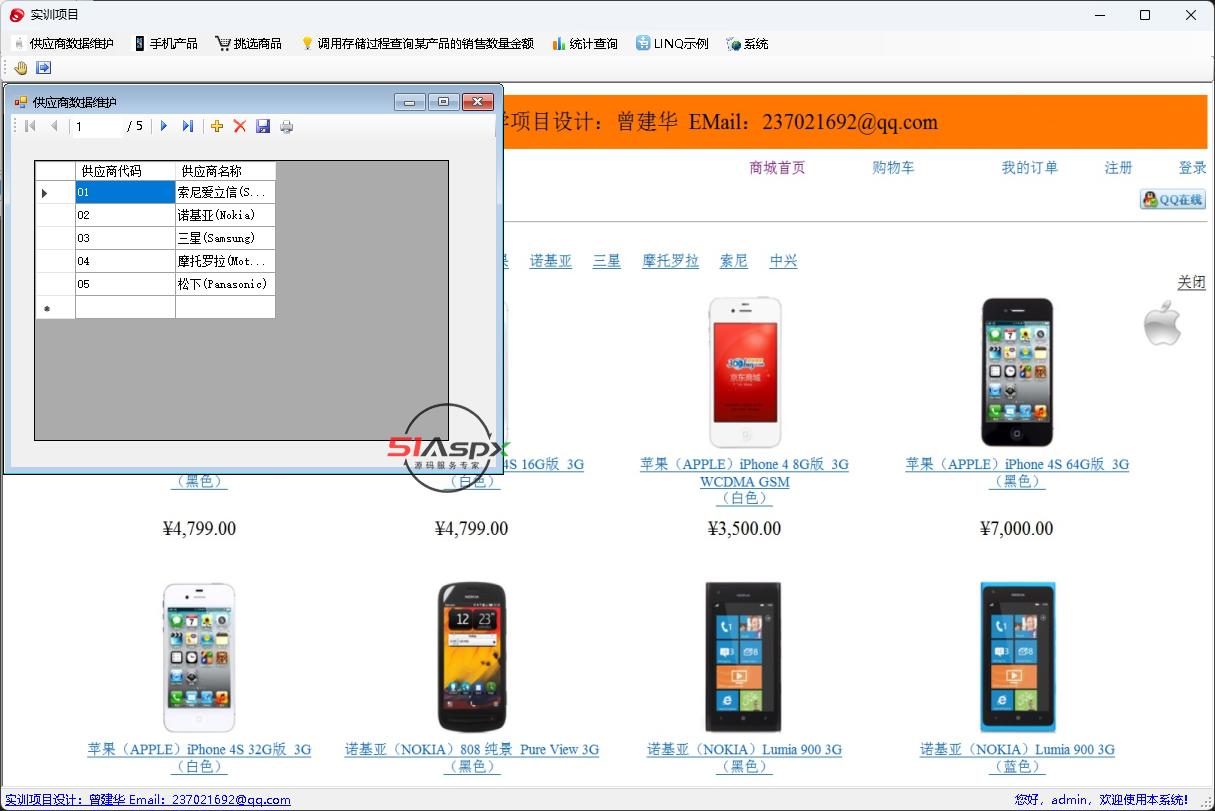The width and height of the screenshot is (1215, 811).
Task: Click the new-row header marked with an asterisk
Action: click(x=56, y=308)
